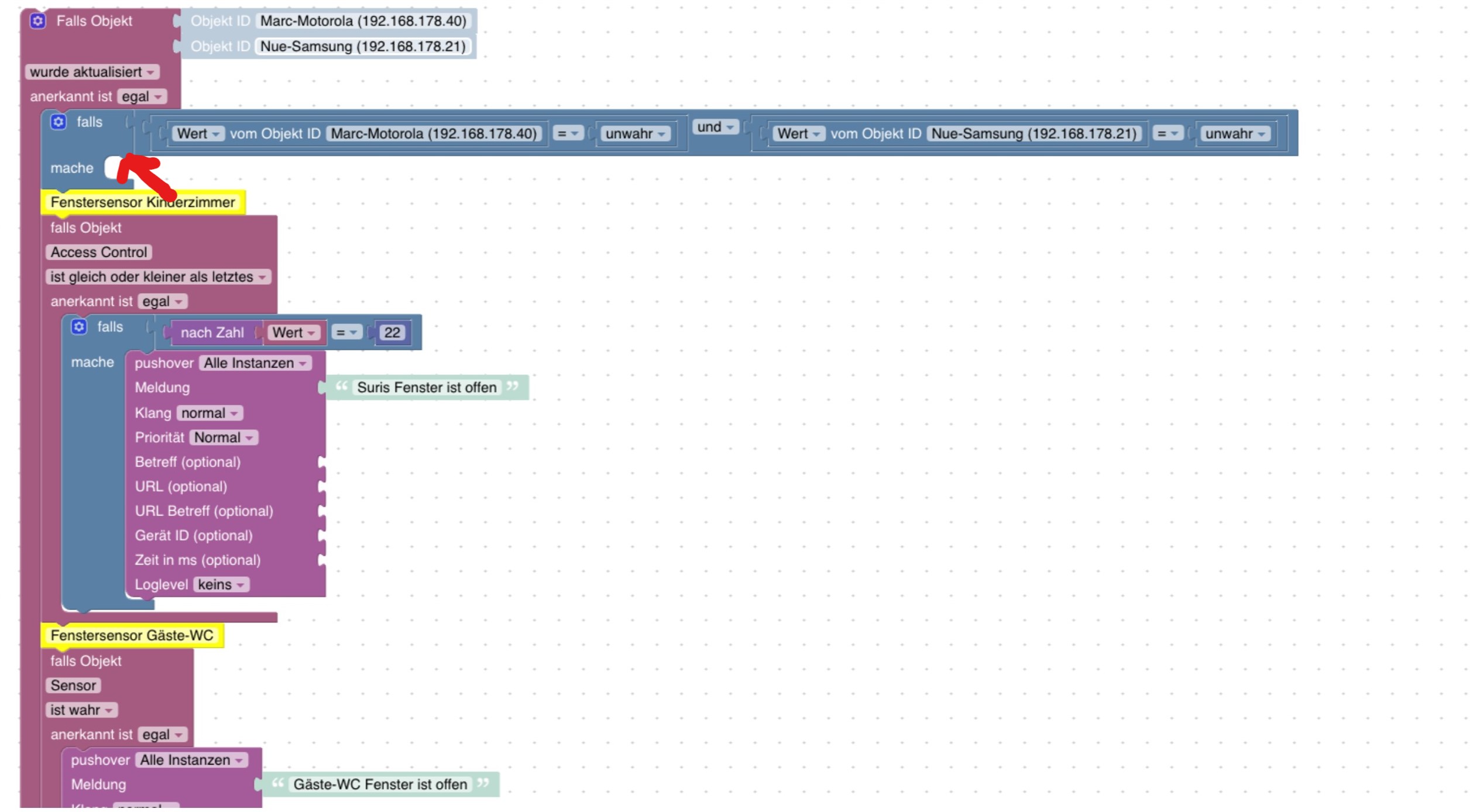1473x812 pixels.
Task: Open Klang 'normal' dropdown
Action: [210, 414]
